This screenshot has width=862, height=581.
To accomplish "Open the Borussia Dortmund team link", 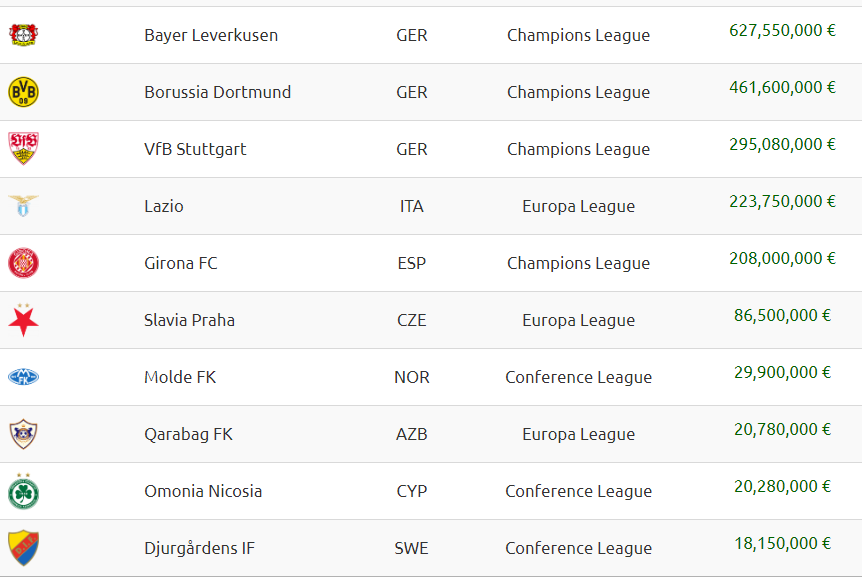I will (217, 92).
